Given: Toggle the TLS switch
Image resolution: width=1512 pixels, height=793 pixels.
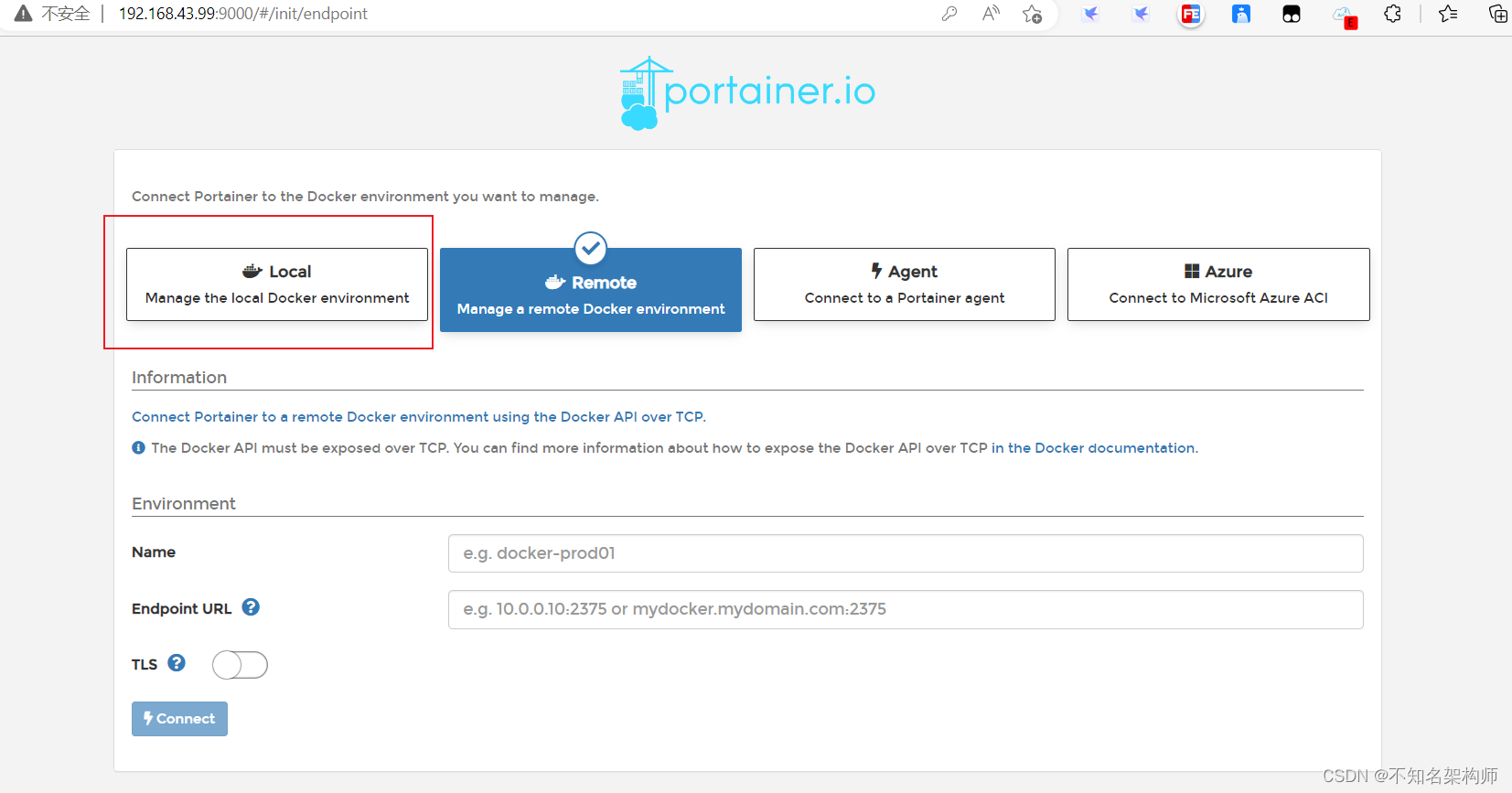Looking at the screenshot, I should [x=240, y=665].
